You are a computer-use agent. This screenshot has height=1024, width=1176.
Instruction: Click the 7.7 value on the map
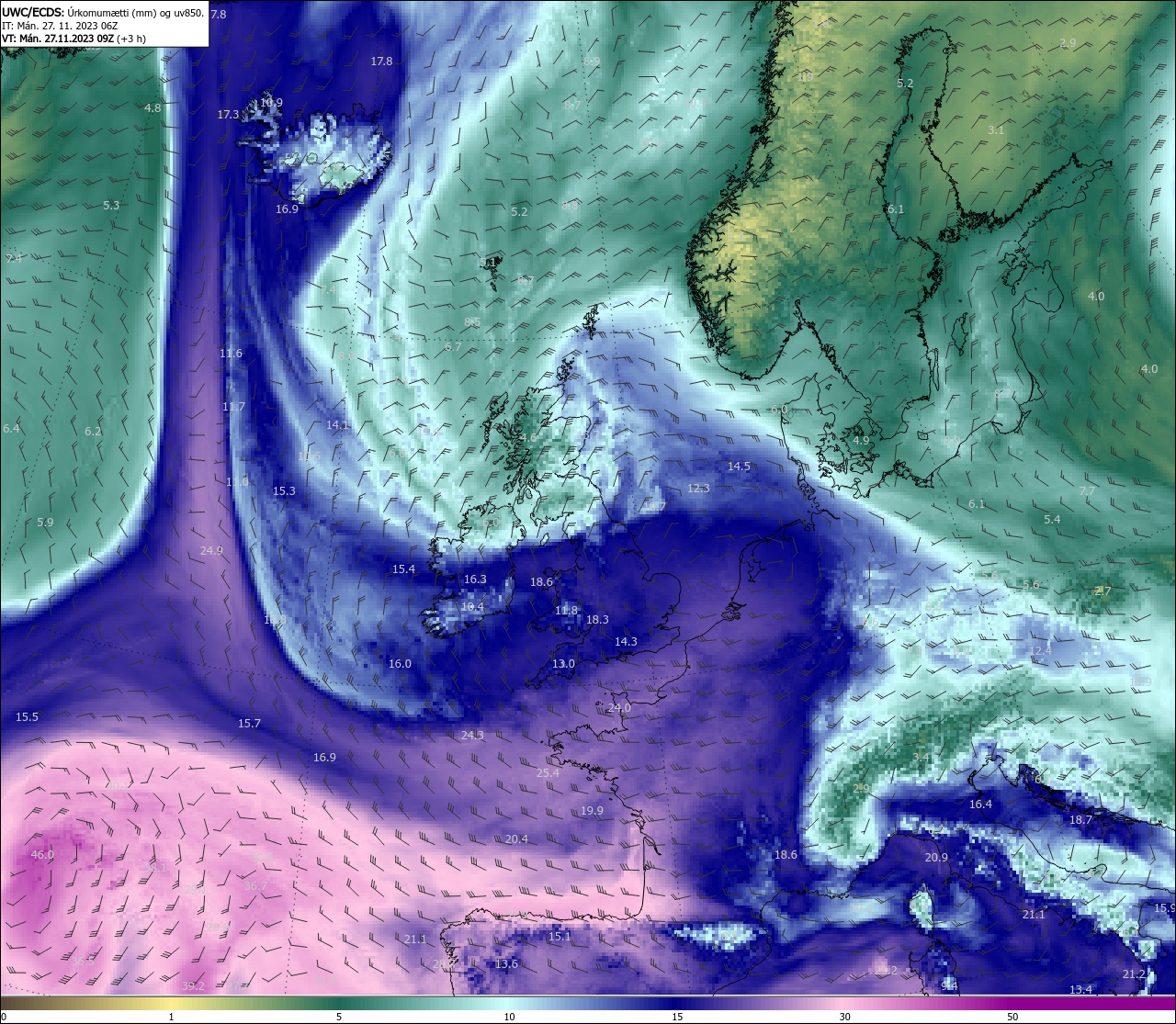pyautogui.click(x=1087, y=491)
